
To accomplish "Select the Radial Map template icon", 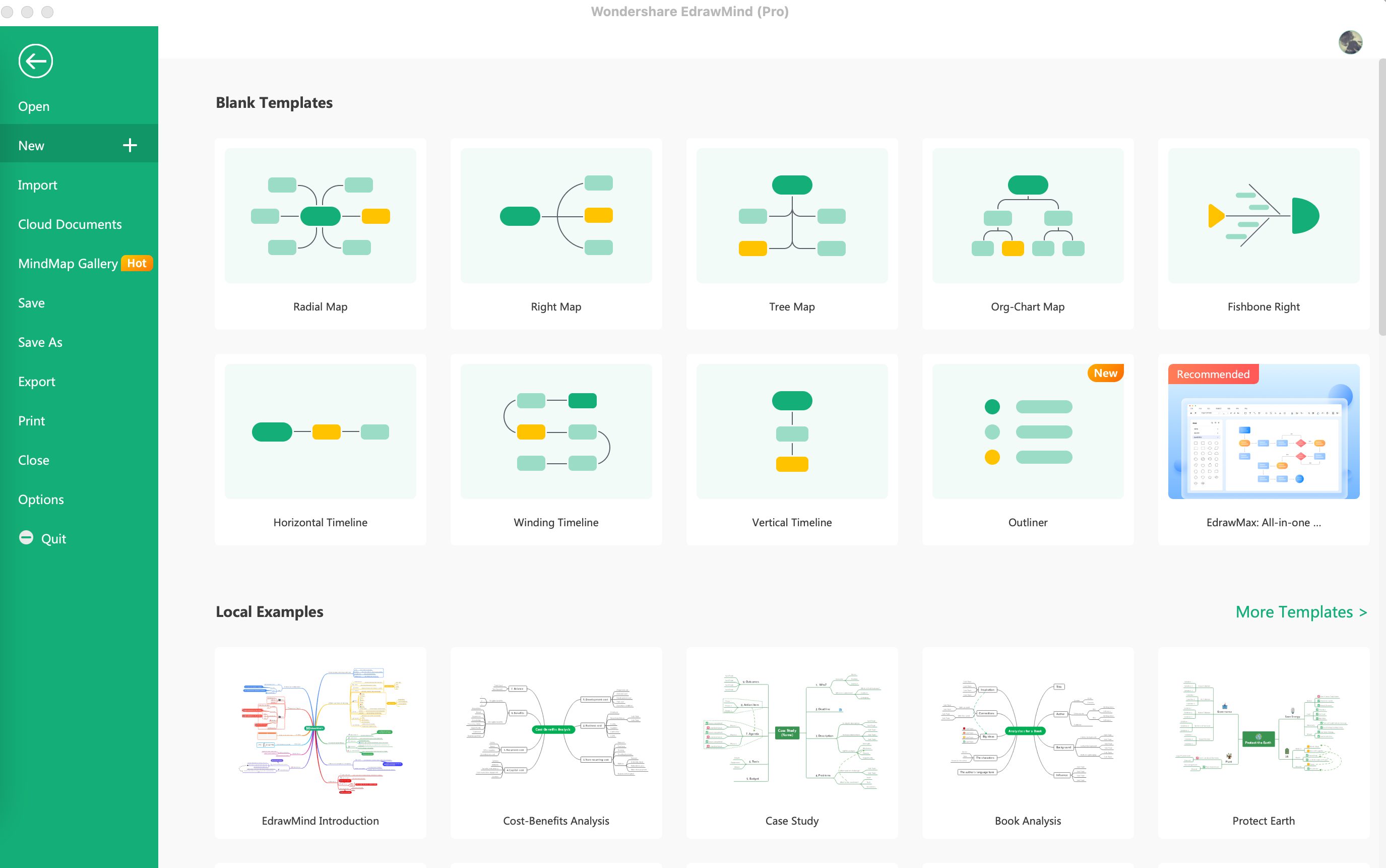I will point(319,214).
